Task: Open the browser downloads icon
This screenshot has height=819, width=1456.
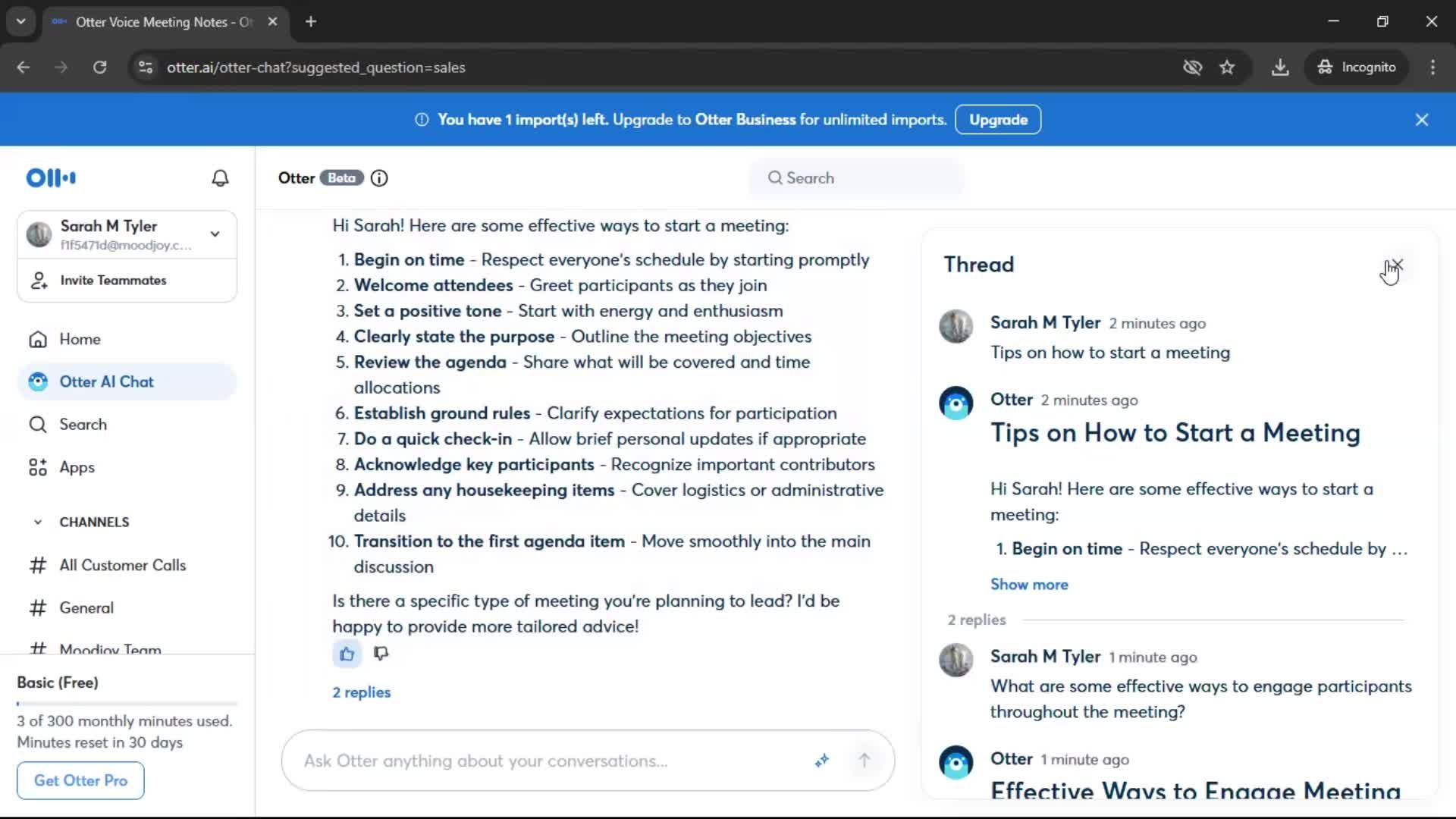Action: point(1280,67)
